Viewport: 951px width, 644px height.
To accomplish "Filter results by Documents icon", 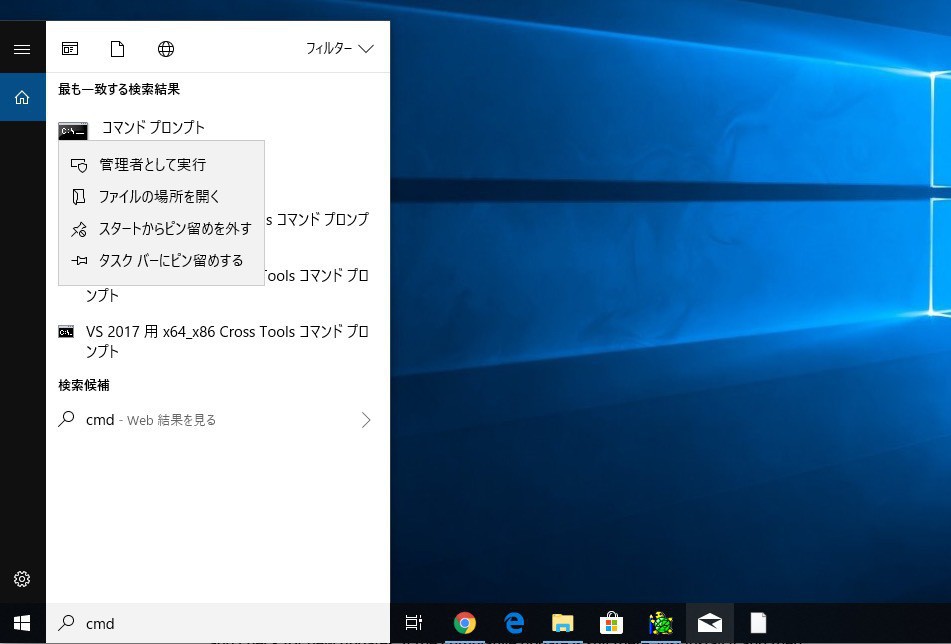I will pyautogui.click(x=118, y=49).
